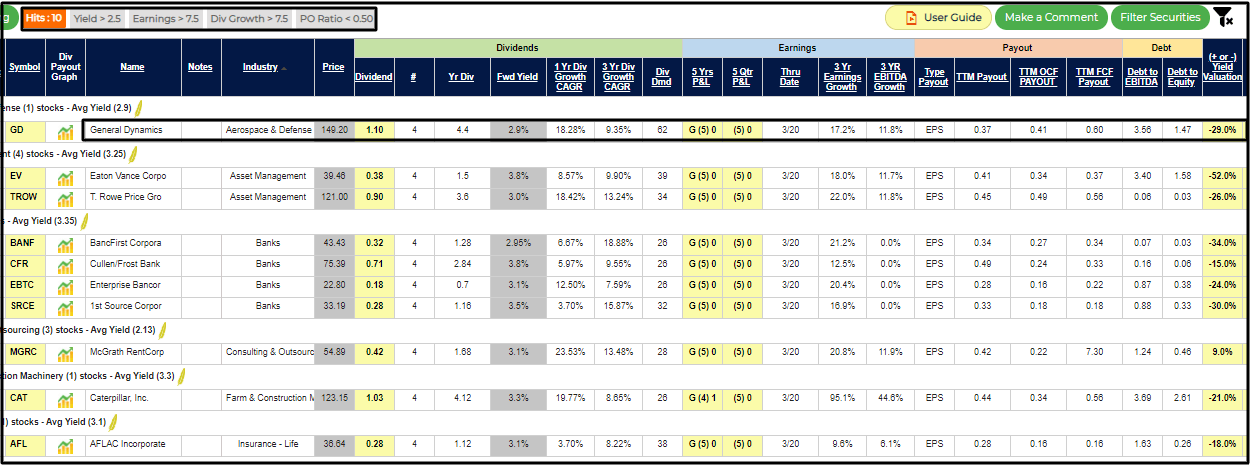Screen dimensions: 1252x465
Task: Open the payout graph icon for CAT
Action: pyautogui.click(x=65, y=399)
